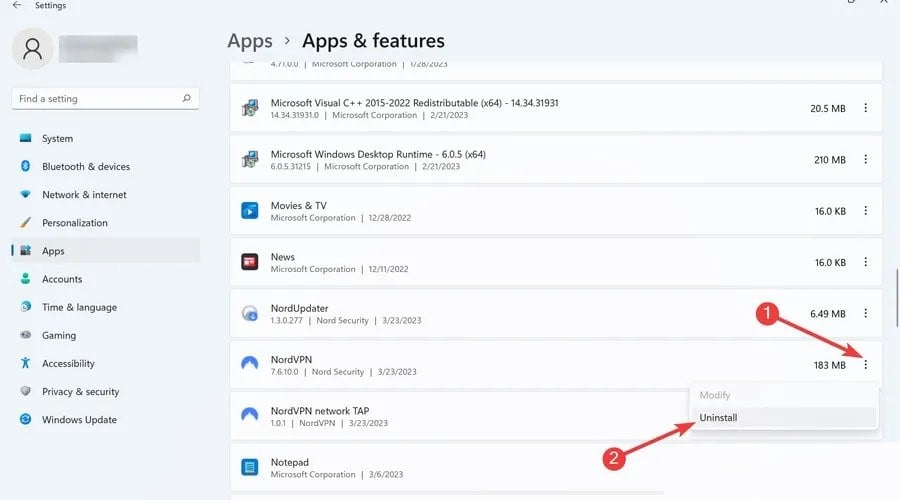Click the Apps & features heading
The height and width of the screenshot is (500, 900).
[x=374, y=41]
